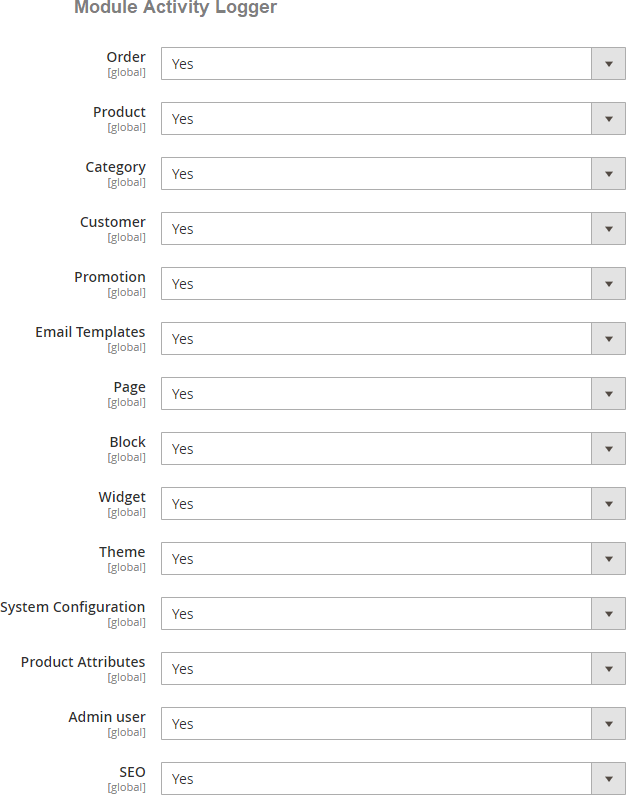
Task: Click the Module Activity Logger heading
Action: coord(175,8)
